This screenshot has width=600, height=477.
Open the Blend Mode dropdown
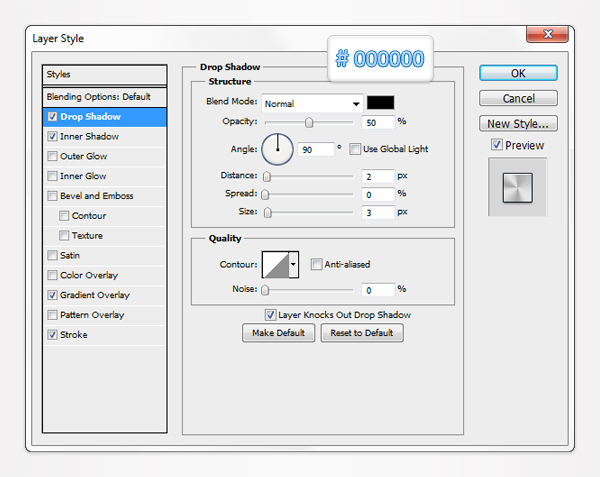[x=312, y=103]
